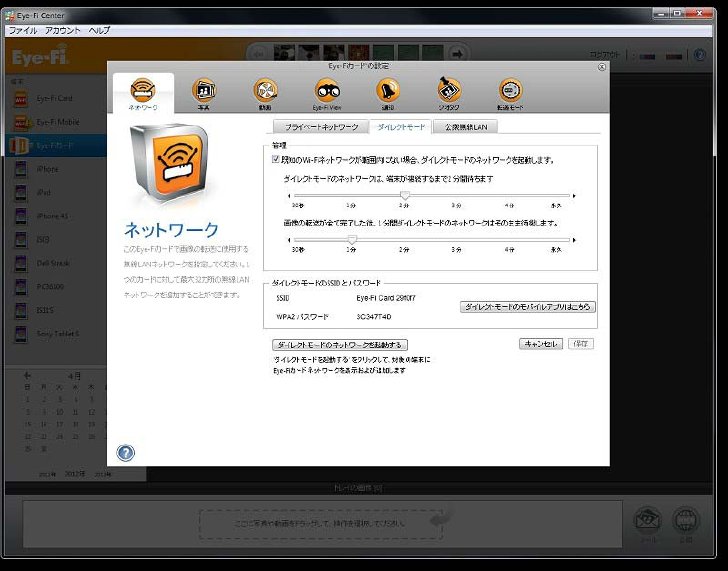Select Dell Streak device in the sidebar
728x571 pixels.
click(56, 263)
